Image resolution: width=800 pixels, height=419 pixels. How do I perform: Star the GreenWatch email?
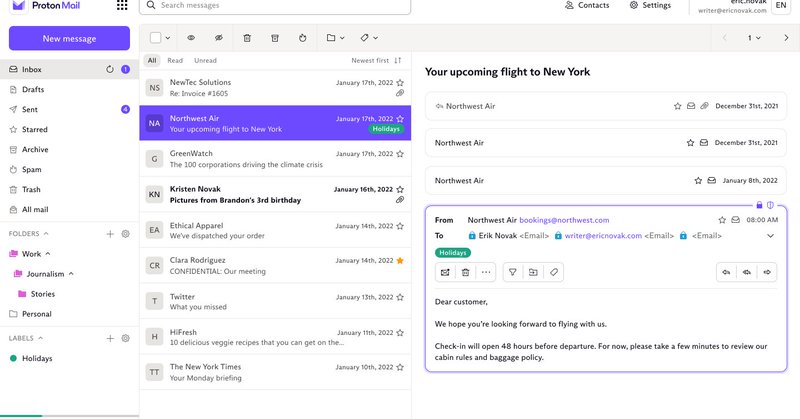click(400, 154)
